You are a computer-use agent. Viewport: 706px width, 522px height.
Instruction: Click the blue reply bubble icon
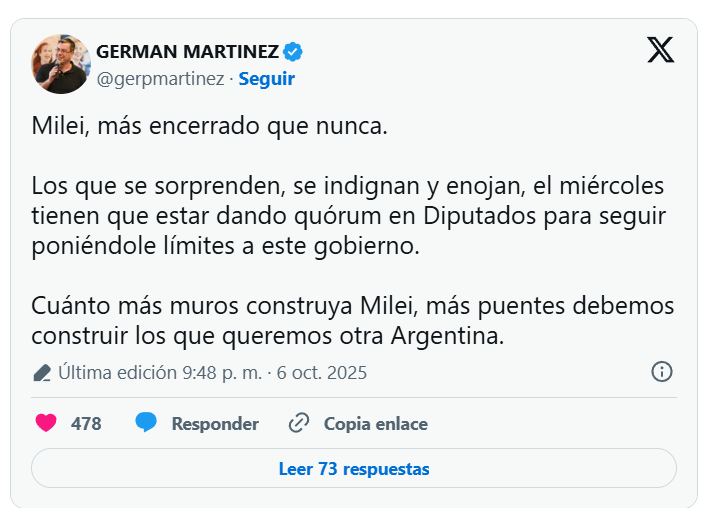click(146, 423)
